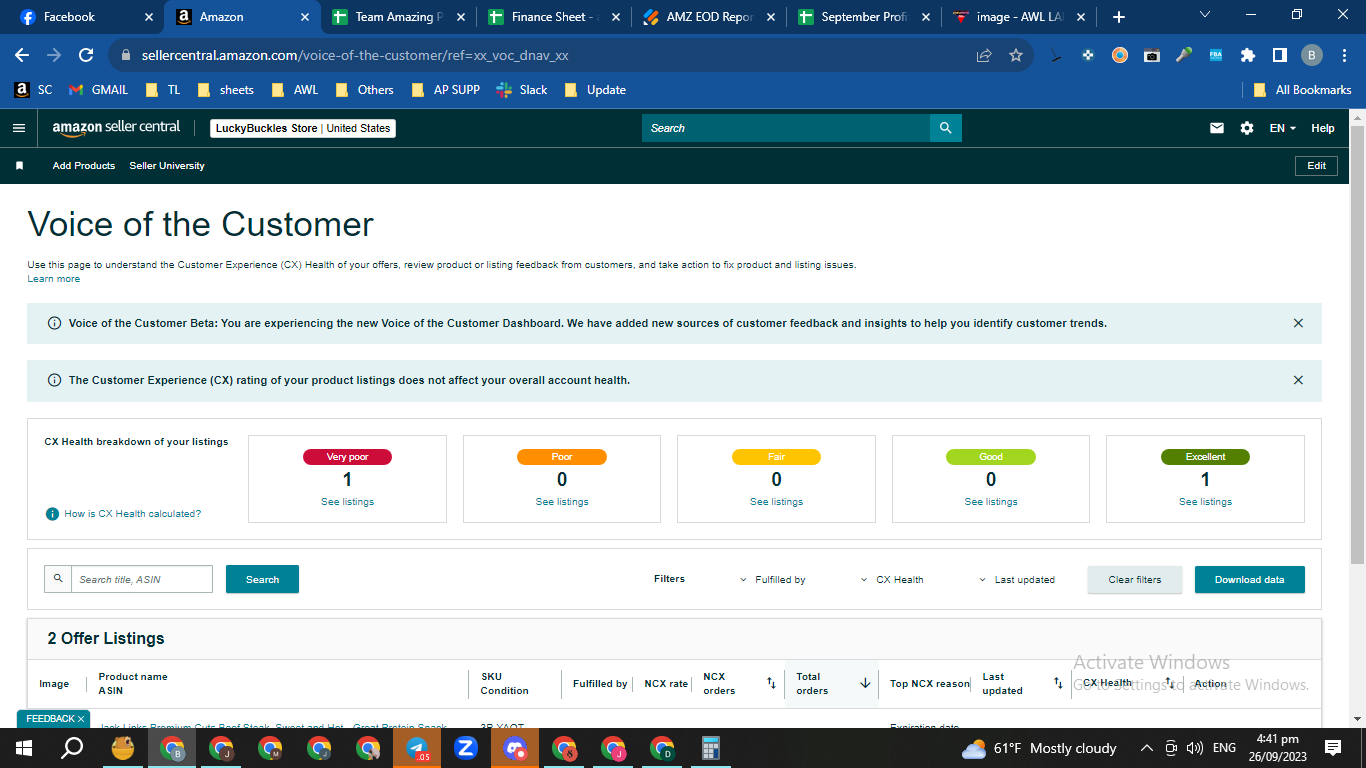Open the Chrome three-dot menu
This screenshot has height=768, width=1366.
1344,56
